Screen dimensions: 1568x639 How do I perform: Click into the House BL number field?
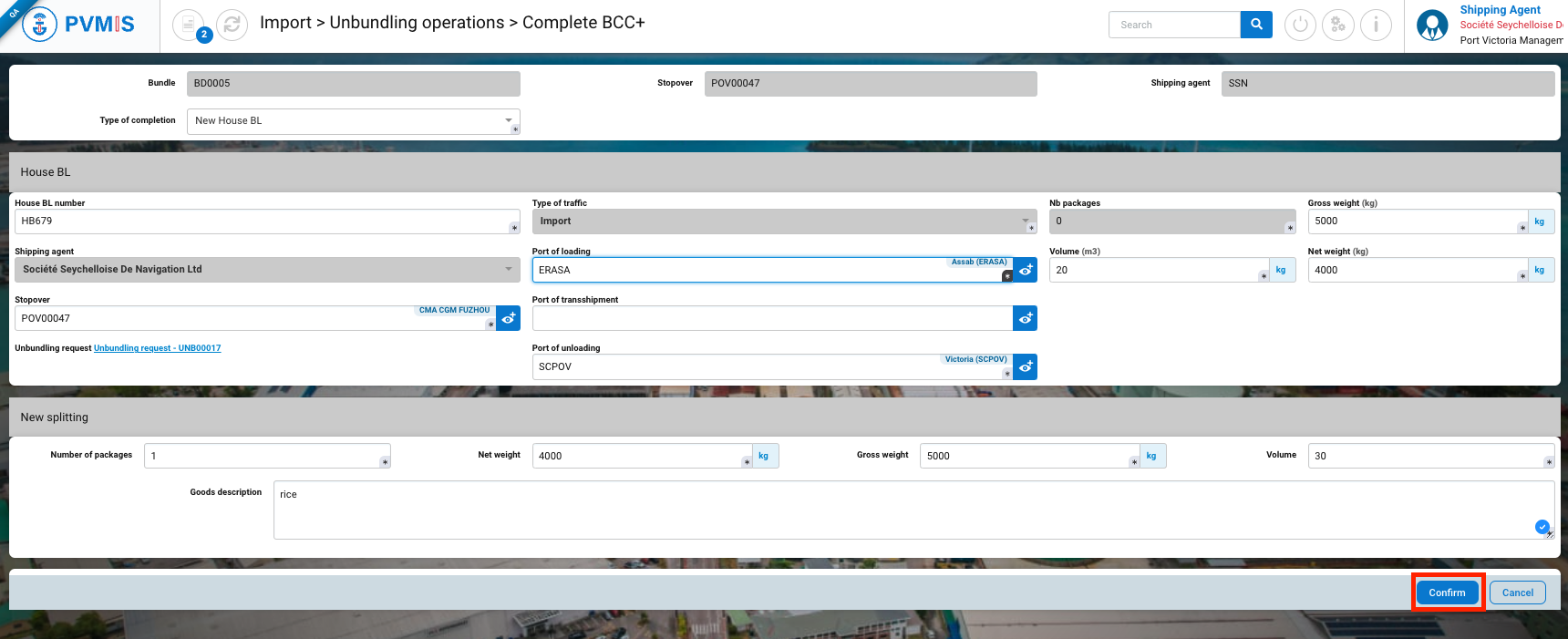tap(264, 222)
